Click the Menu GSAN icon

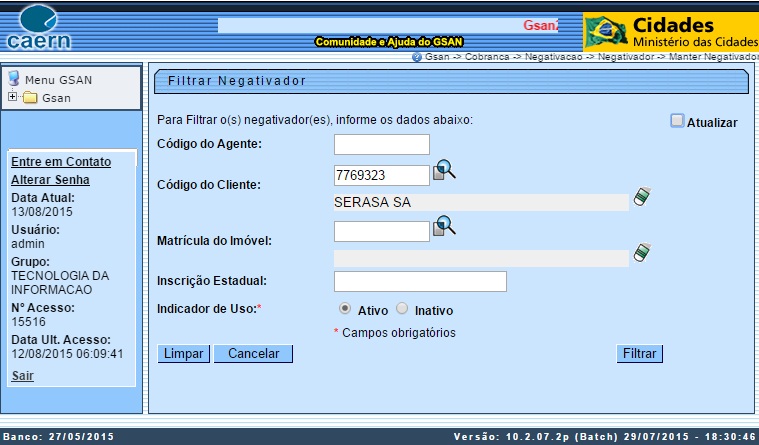coord(14,79)
